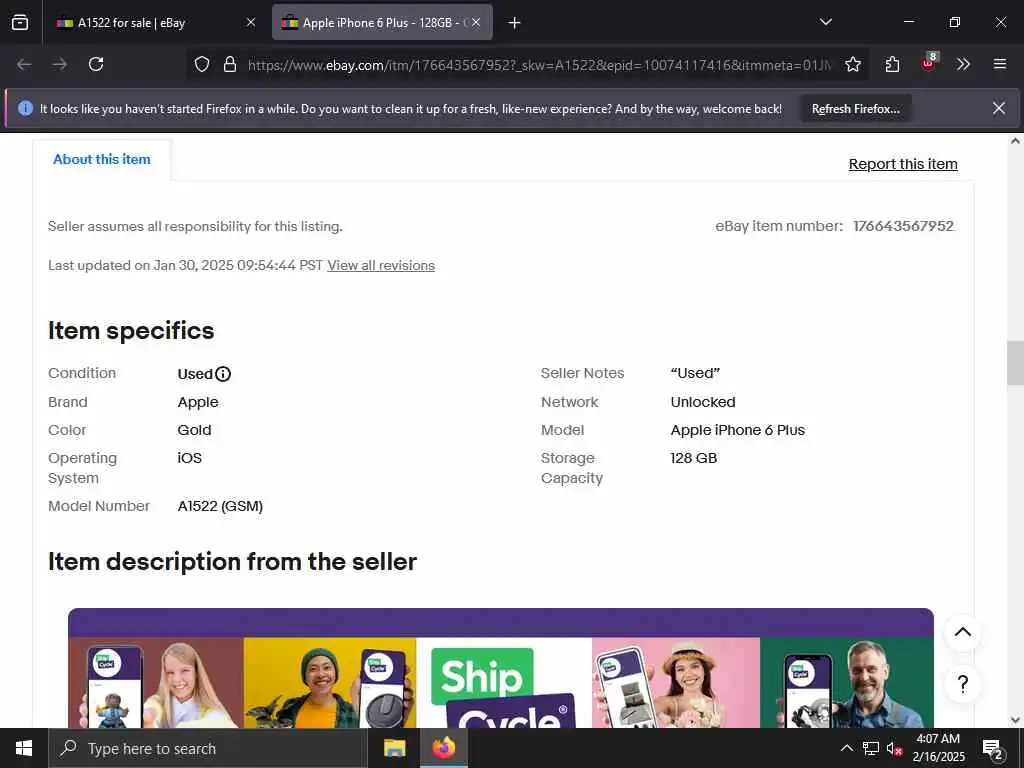The height and width of the screenshot is (768, 1024).
Task: Open the red extension with badge 8
Action: click(929, 63)
